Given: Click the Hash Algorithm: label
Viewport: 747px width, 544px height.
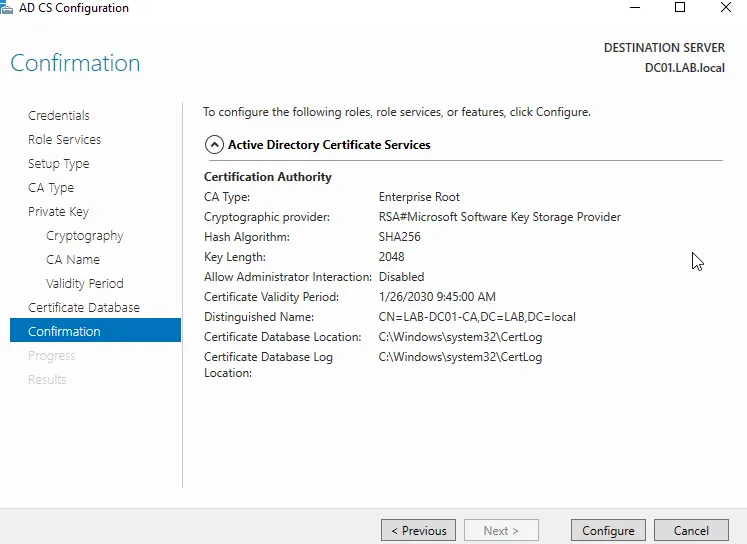Looking at the screenshot, I should pyautogui.click(x=247, y=237).
